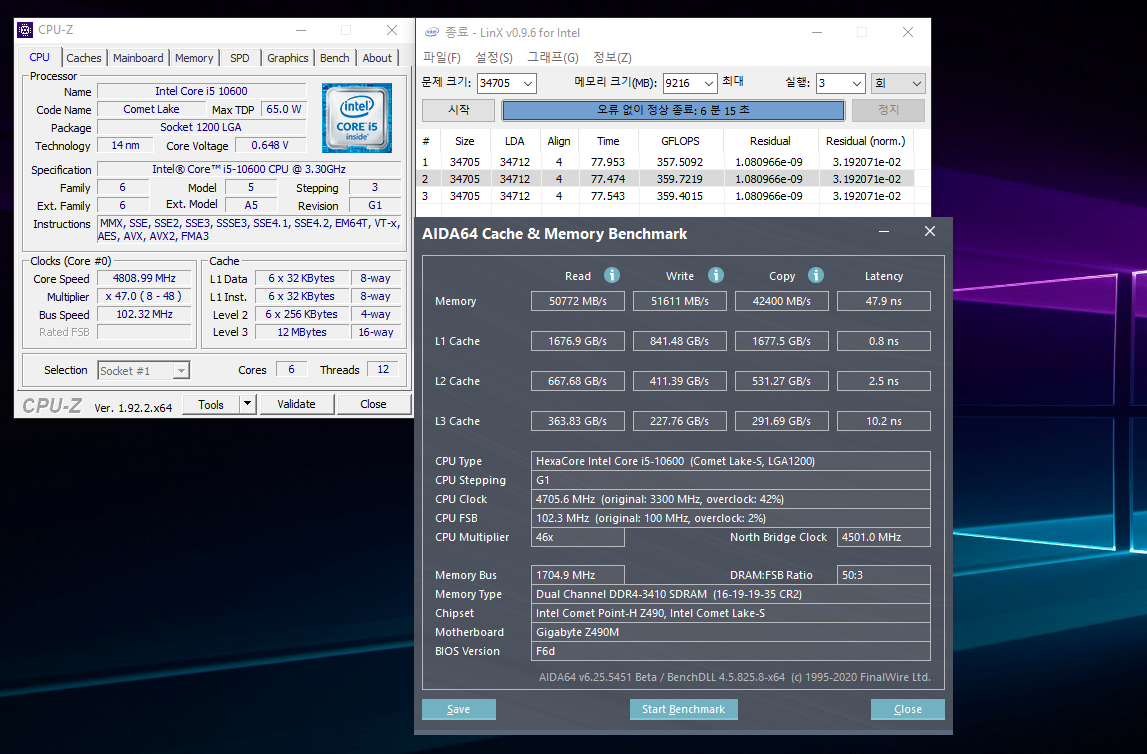
Task: Click the Write info icon in AIDA64
Action: pyautogui.click(x=715, y=275)
